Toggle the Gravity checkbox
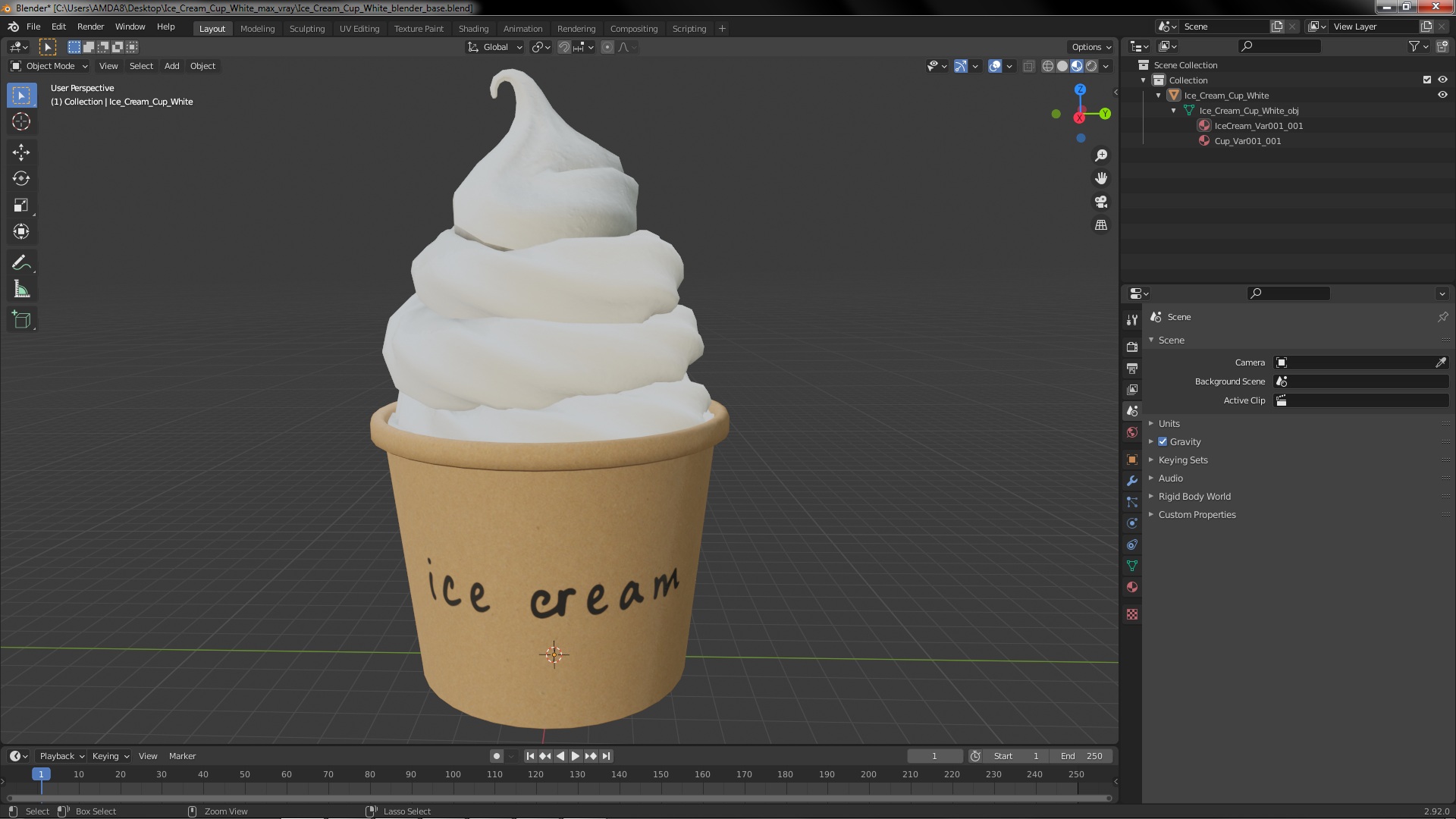Image resolution: width=1456 pixels, height=819 pixels. pos(1163,441)
